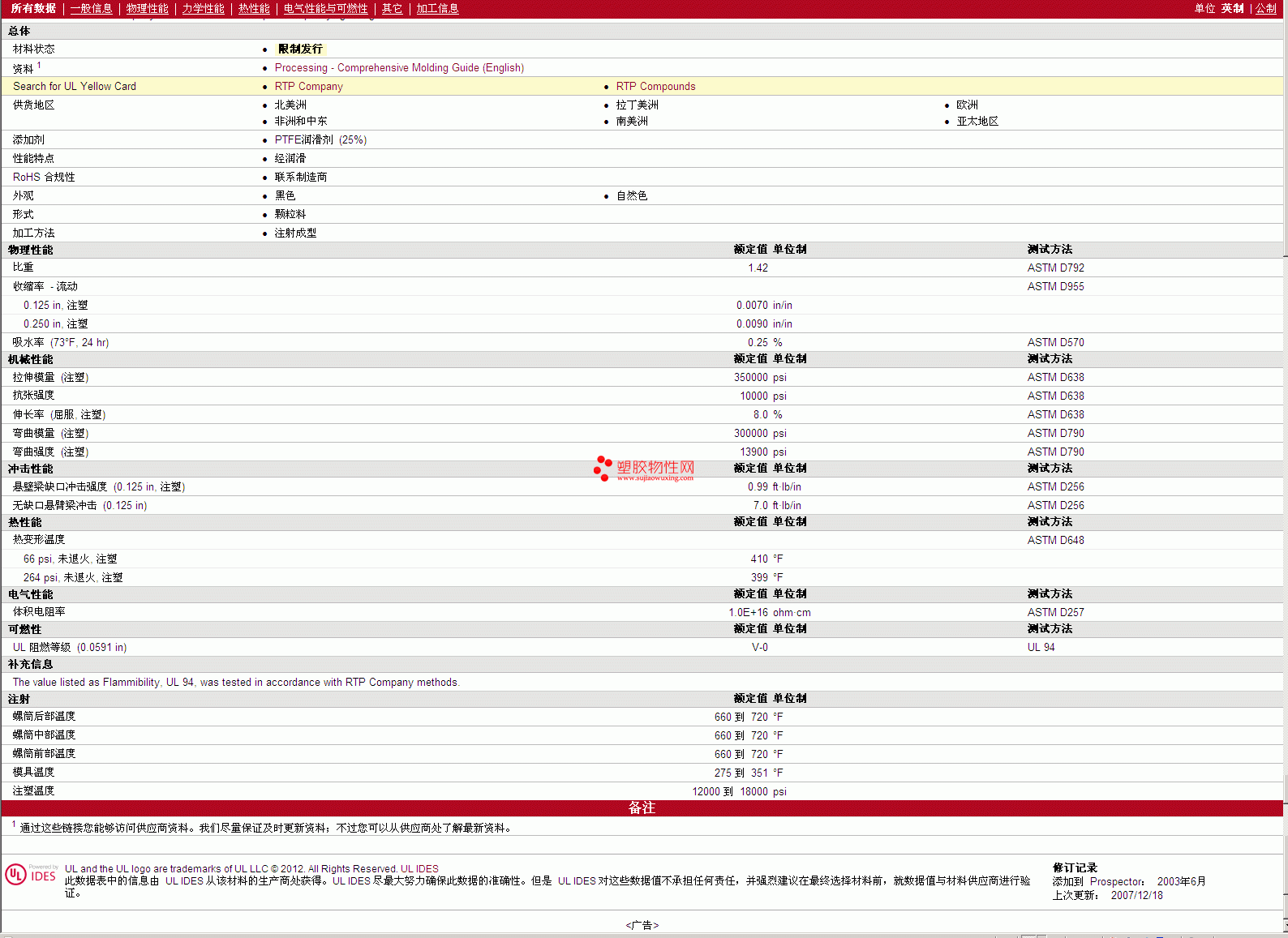
Task: Select 联系制造商 RoHS entry
Action: [x=300, y=178]
